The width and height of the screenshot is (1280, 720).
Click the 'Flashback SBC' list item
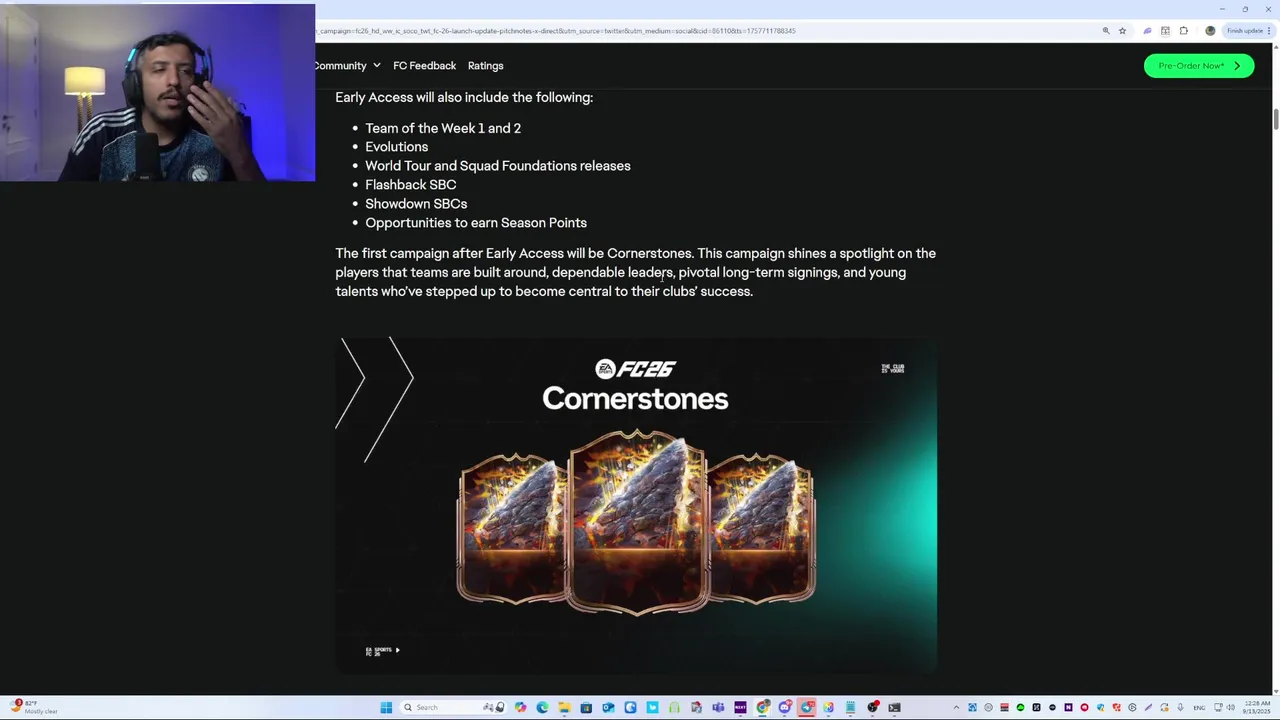point(410,185)
